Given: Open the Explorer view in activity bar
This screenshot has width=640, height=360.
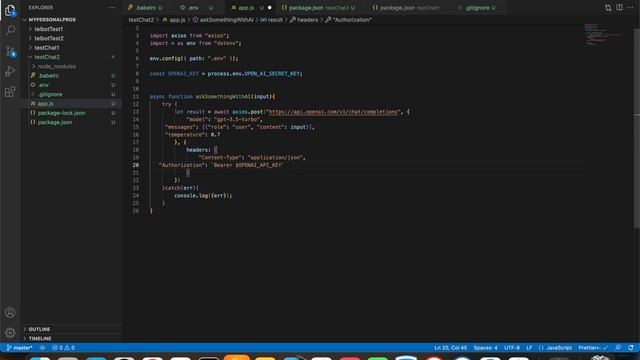Looking at the screenshot, I should click(x=10, y=10).
